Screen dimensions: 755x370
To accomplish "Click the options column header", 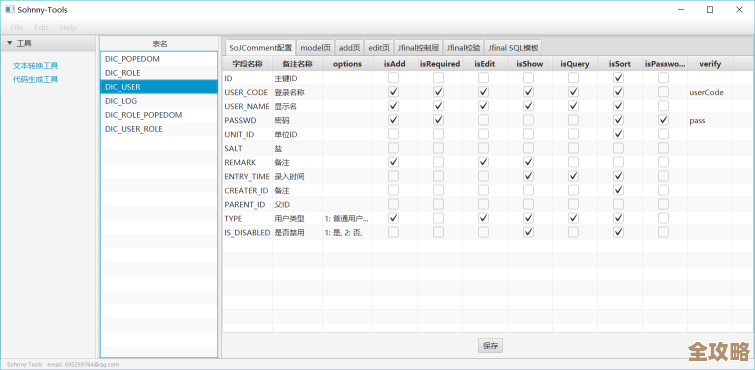I will point(347,64).
